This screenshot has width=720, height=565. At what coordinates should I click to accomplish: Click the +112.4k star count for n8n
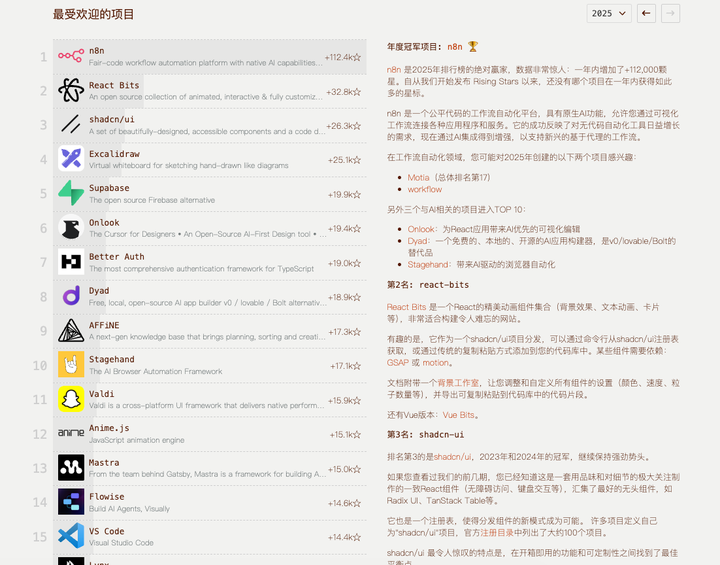click(343, 57)
